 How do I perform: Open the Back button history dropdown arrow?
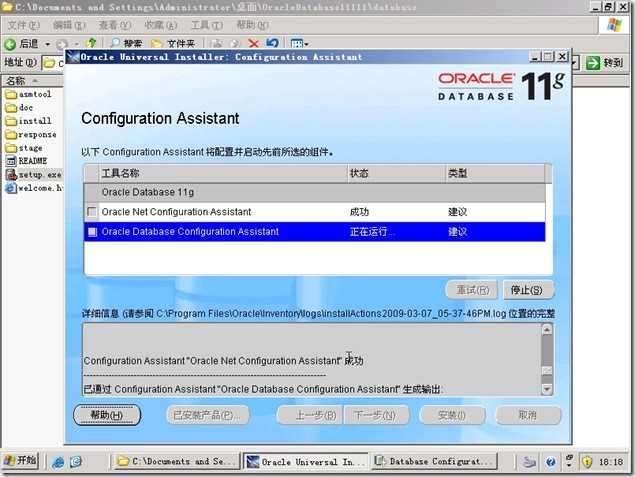[47, 44]
